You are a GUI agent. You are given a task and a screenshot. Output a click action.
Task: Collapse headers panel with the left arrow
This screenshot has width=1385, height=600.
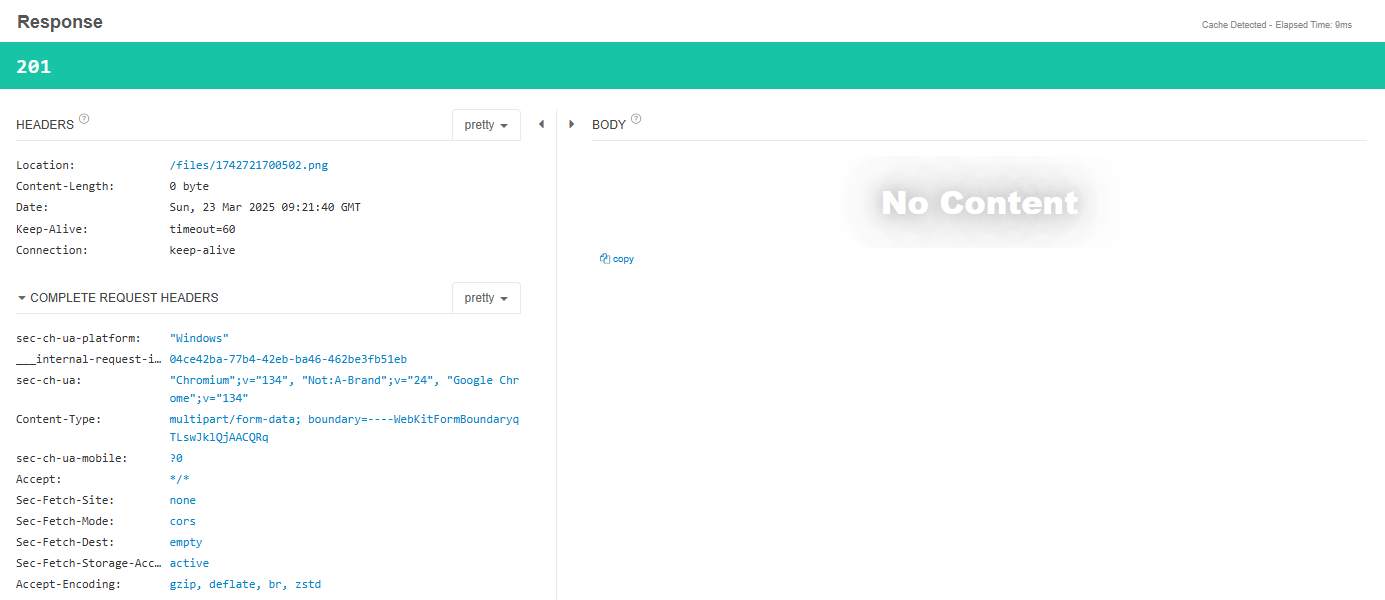coord(541,124)
